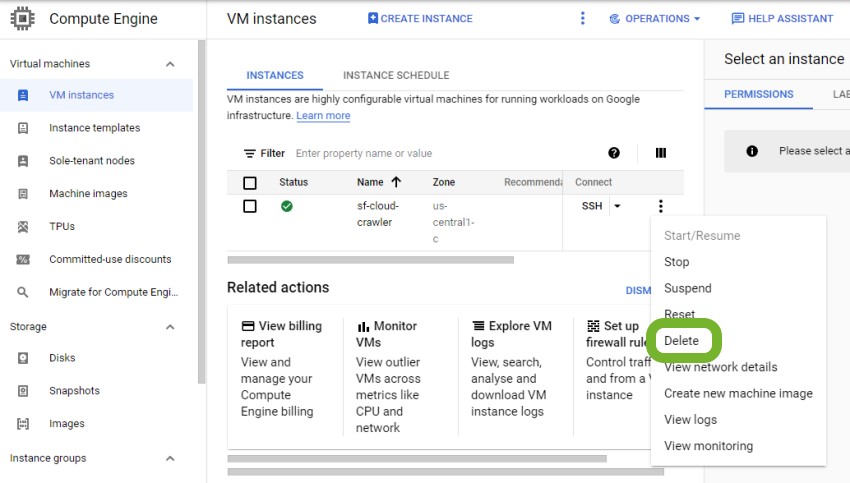Image resolution: width=850 pixels, height=483 pixels.
Task: Click the Filter property input field
Action: (440, 153)
